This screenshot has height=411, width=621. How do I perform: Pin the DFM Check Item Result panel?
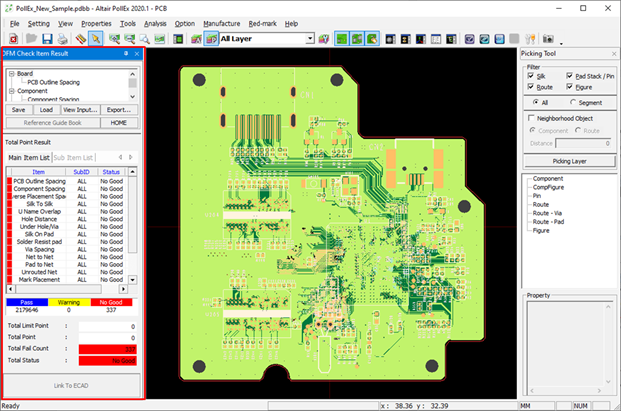click(x=125, y=53)
